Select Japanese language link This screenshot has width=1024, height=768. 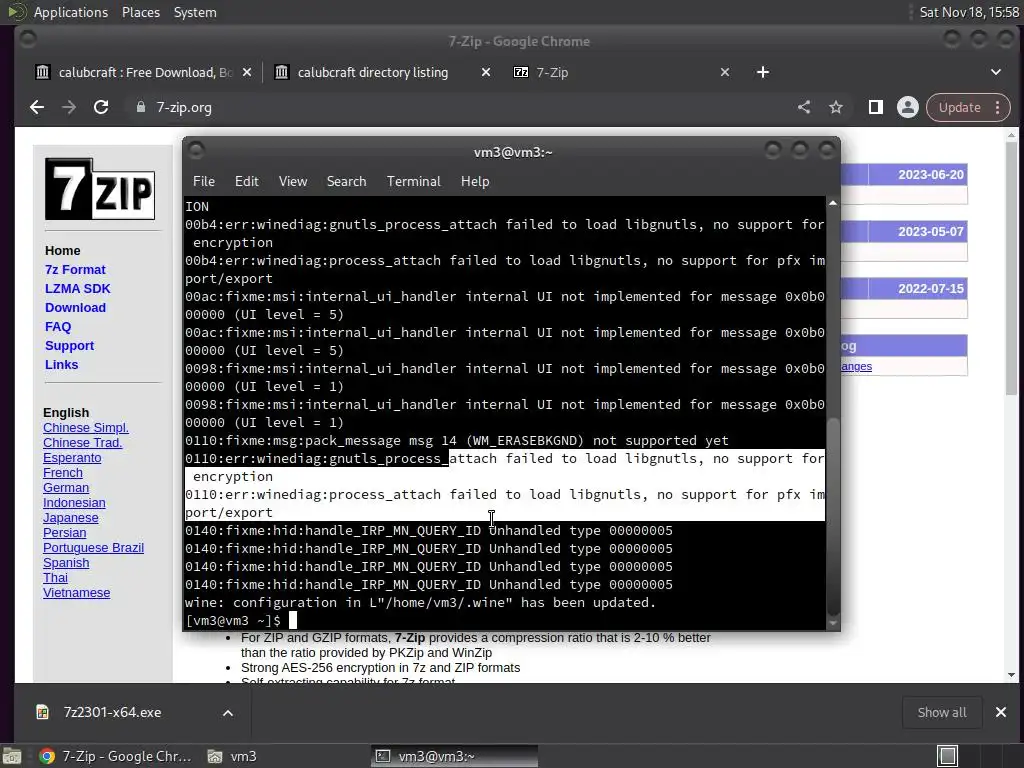pyautogui.click(x=71, y=517)
